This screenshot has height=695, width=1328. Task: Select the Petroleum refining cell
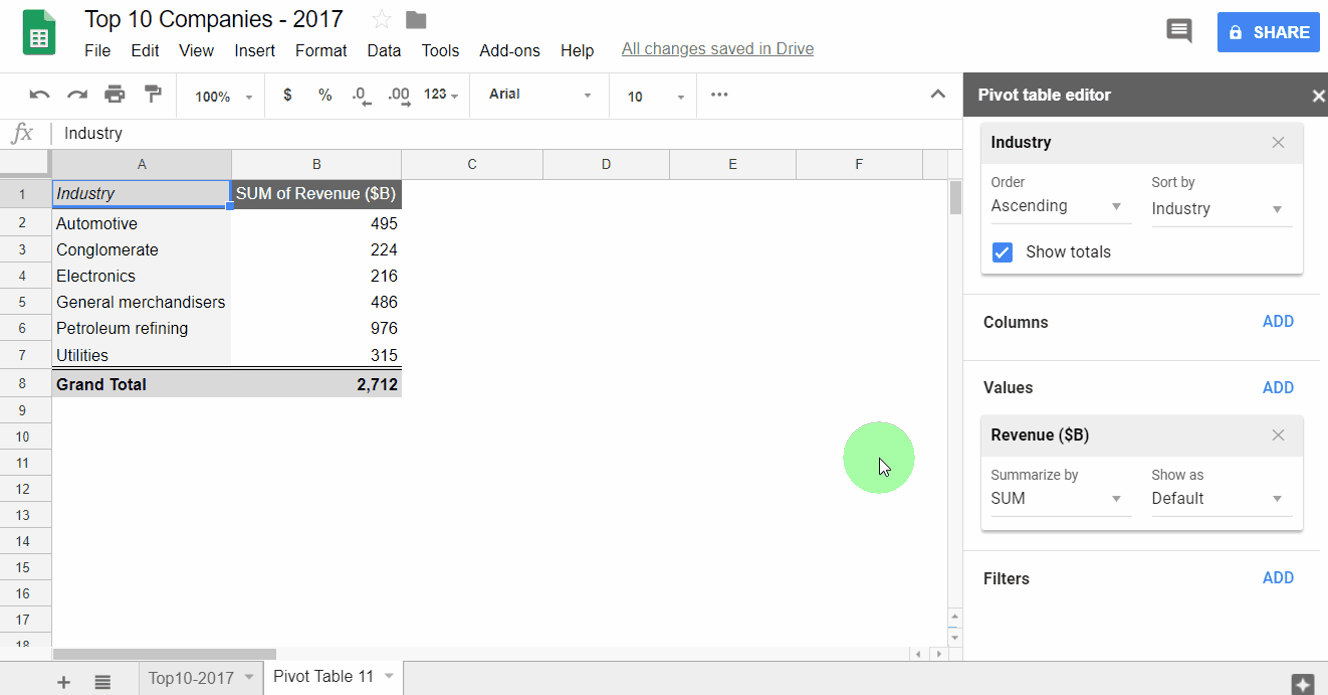tap(141, 328)
